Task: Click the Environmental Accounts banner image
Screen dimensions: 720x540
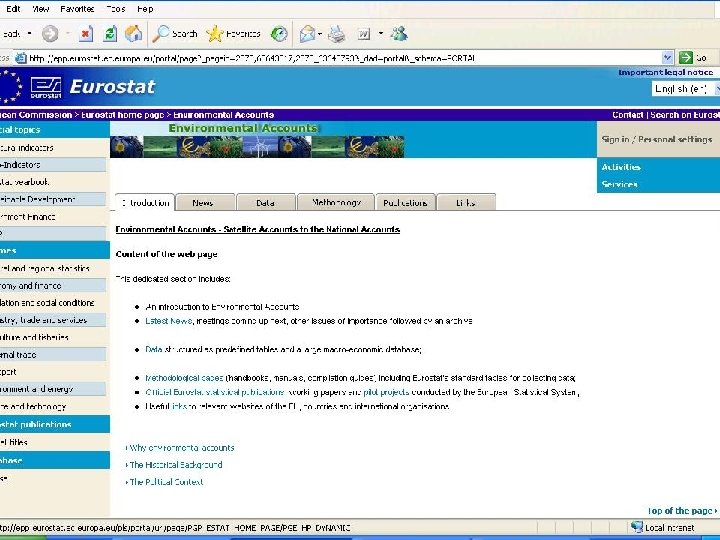Action: tap(257, 140)
